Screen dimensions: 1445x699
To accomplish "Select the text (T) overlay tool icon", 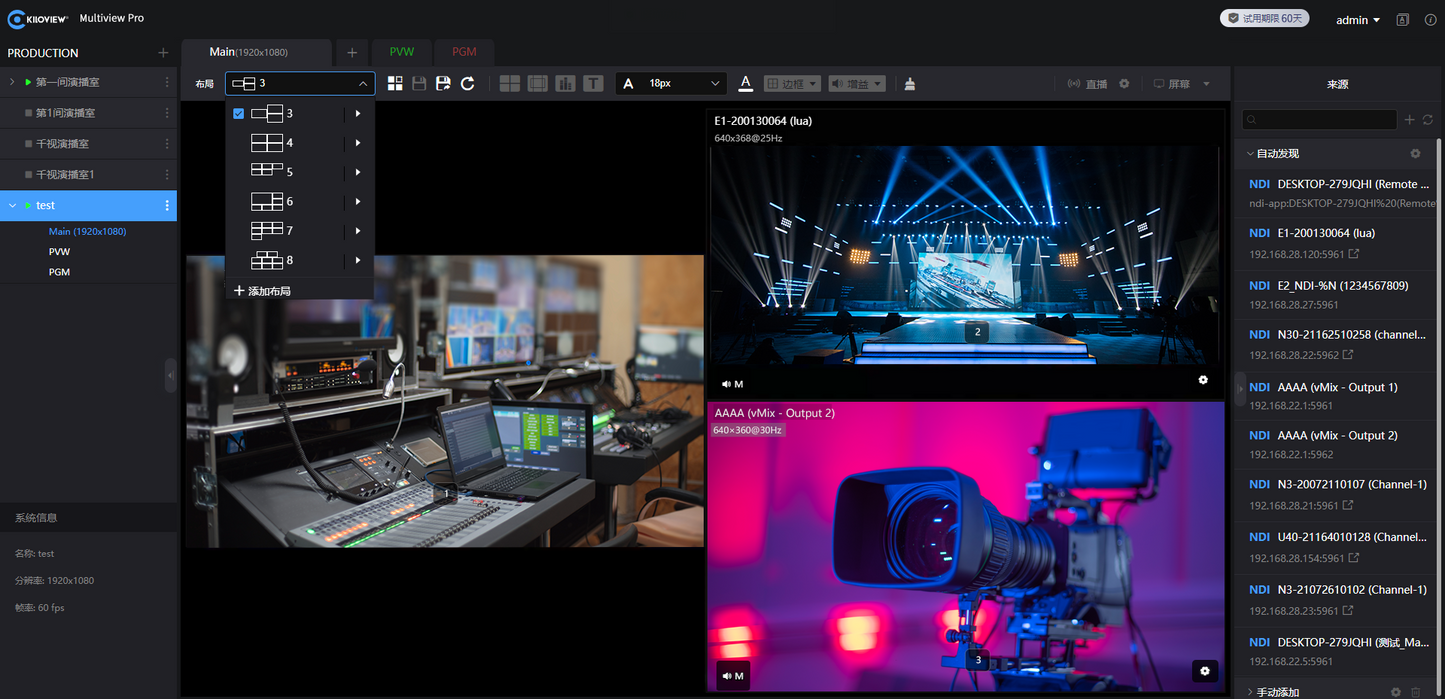I will click(593, 83).
